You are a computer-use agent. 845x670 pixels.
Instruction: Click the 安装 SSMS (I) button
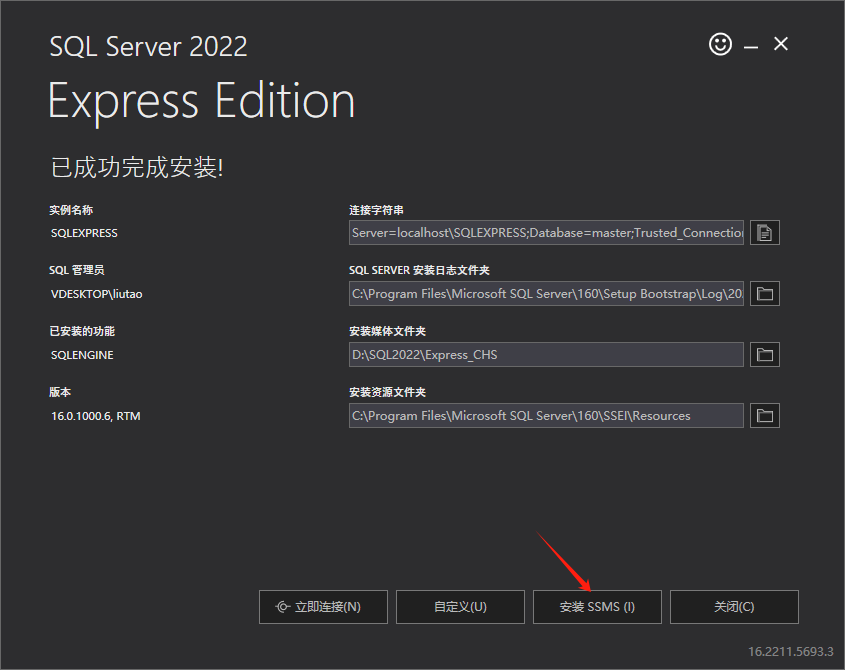click(x=597, y=607)
